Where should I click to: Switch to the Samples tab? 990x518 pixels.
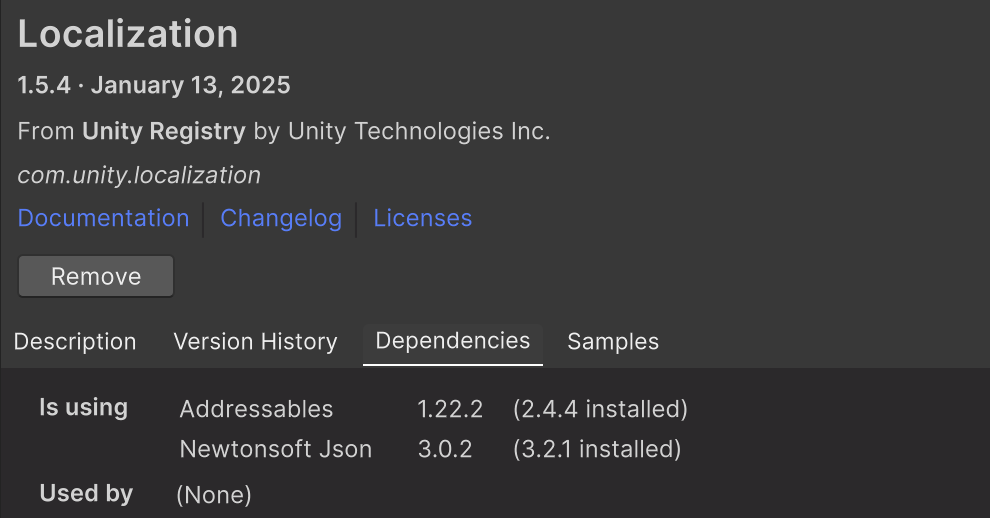[613, 342]
